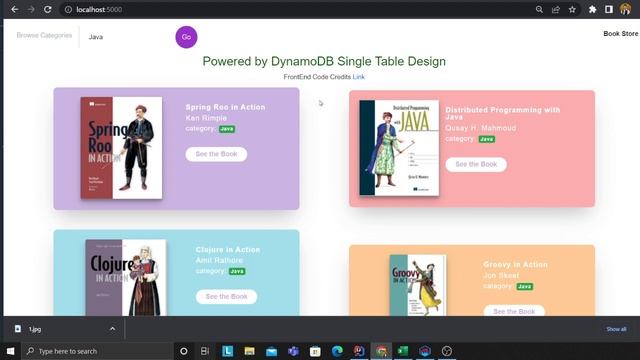The height and width of the screenshot is (360, 640).
Task: Open the zoom magnifier icon in address bar
Action: tap(539, 9)
